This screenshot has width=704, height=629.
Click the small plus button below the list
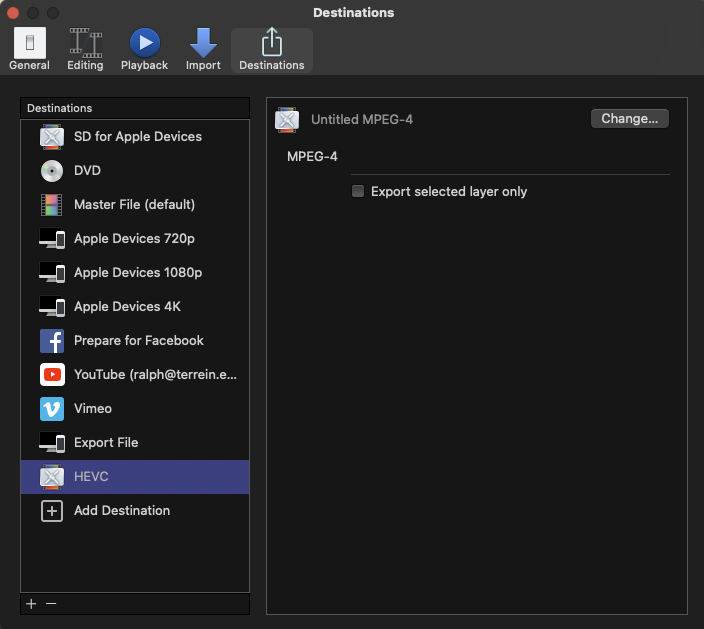[x=31, y=604]
